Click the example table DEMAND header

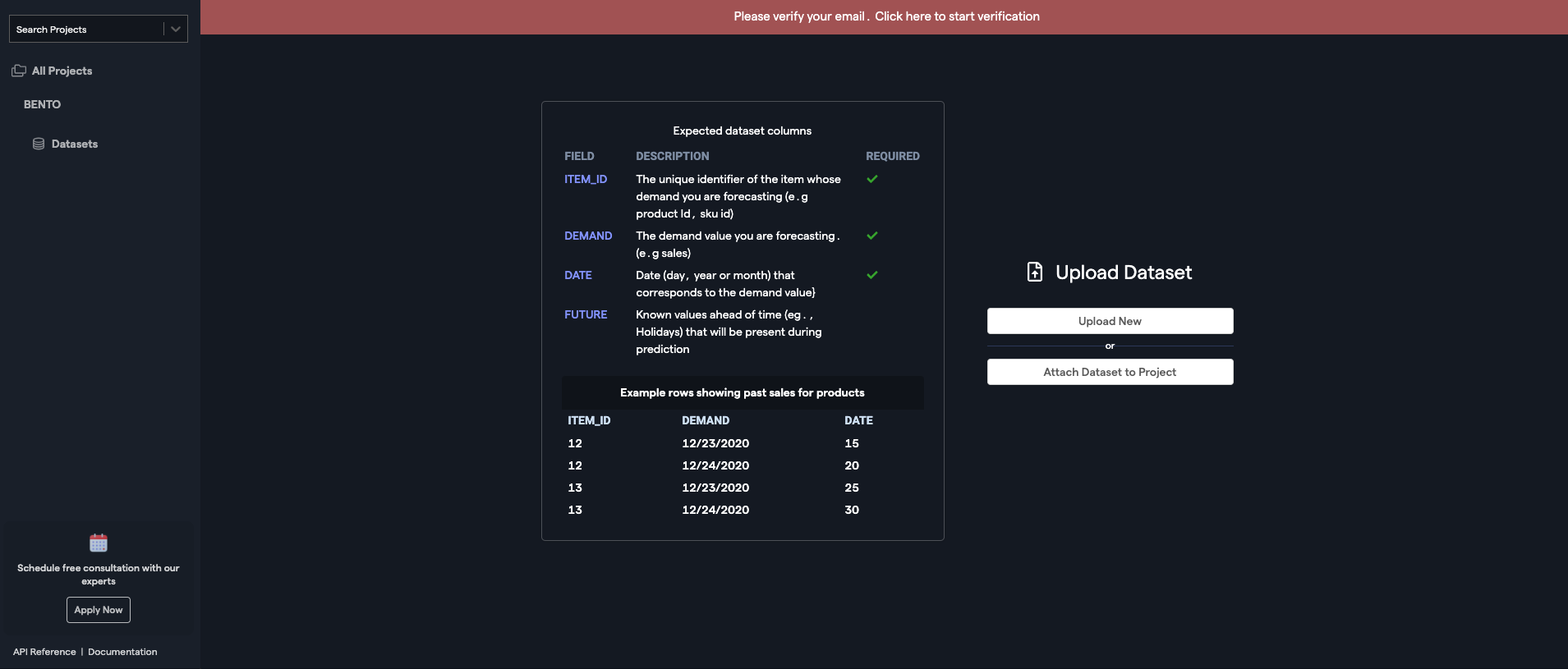(706, 420)
